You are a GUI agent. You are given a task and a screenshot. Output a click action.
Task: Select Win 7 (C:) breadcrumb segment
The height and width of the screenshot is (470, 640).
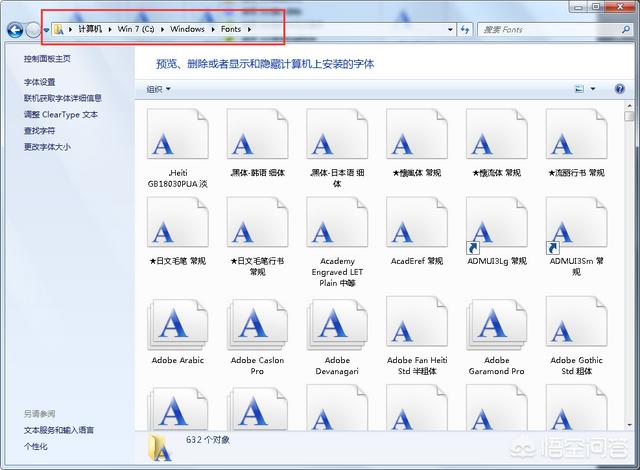pos(136,29)
